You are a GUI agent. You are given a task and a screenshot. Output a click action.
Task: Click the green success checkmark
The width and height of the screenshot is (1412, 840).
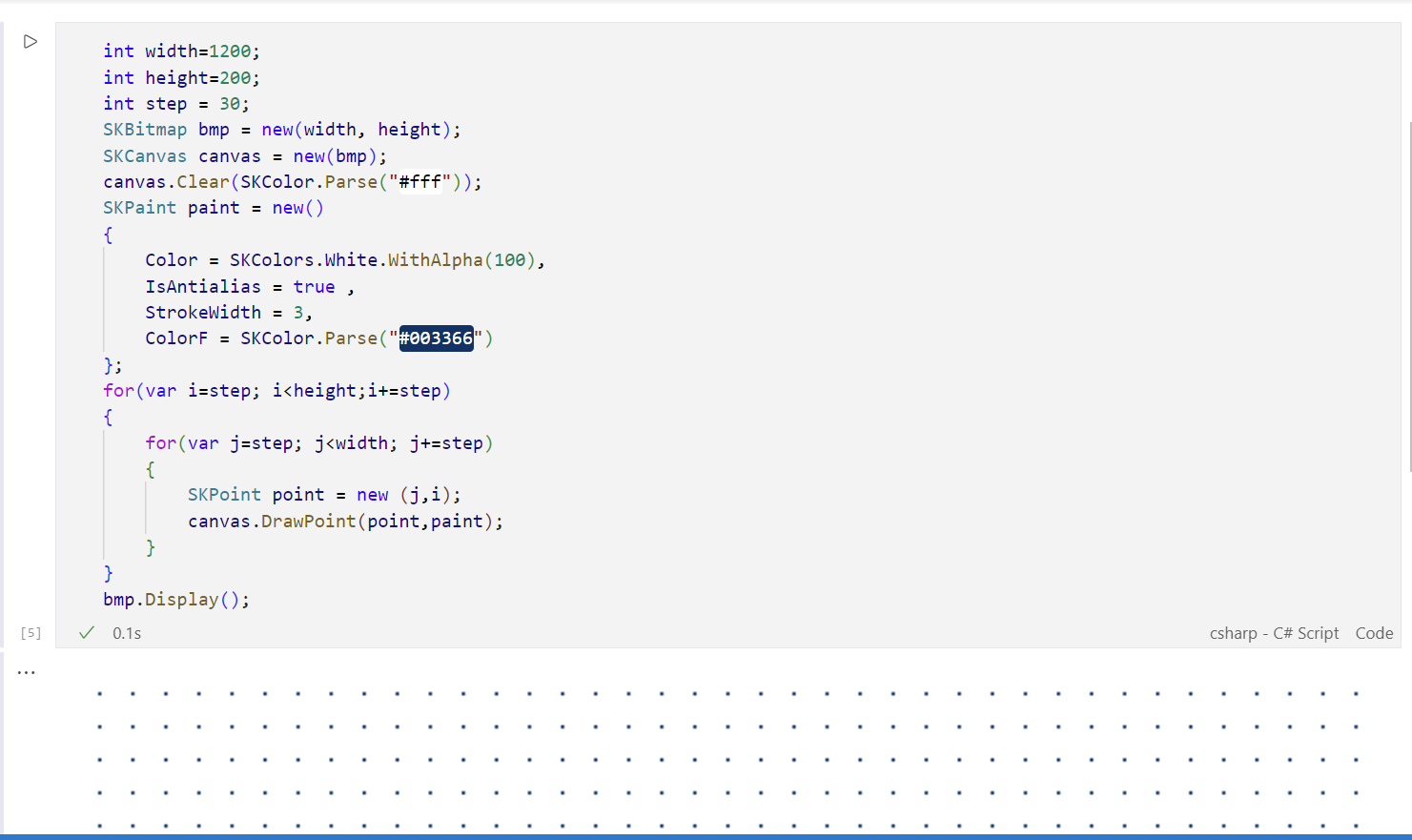[x=87, y=633]
